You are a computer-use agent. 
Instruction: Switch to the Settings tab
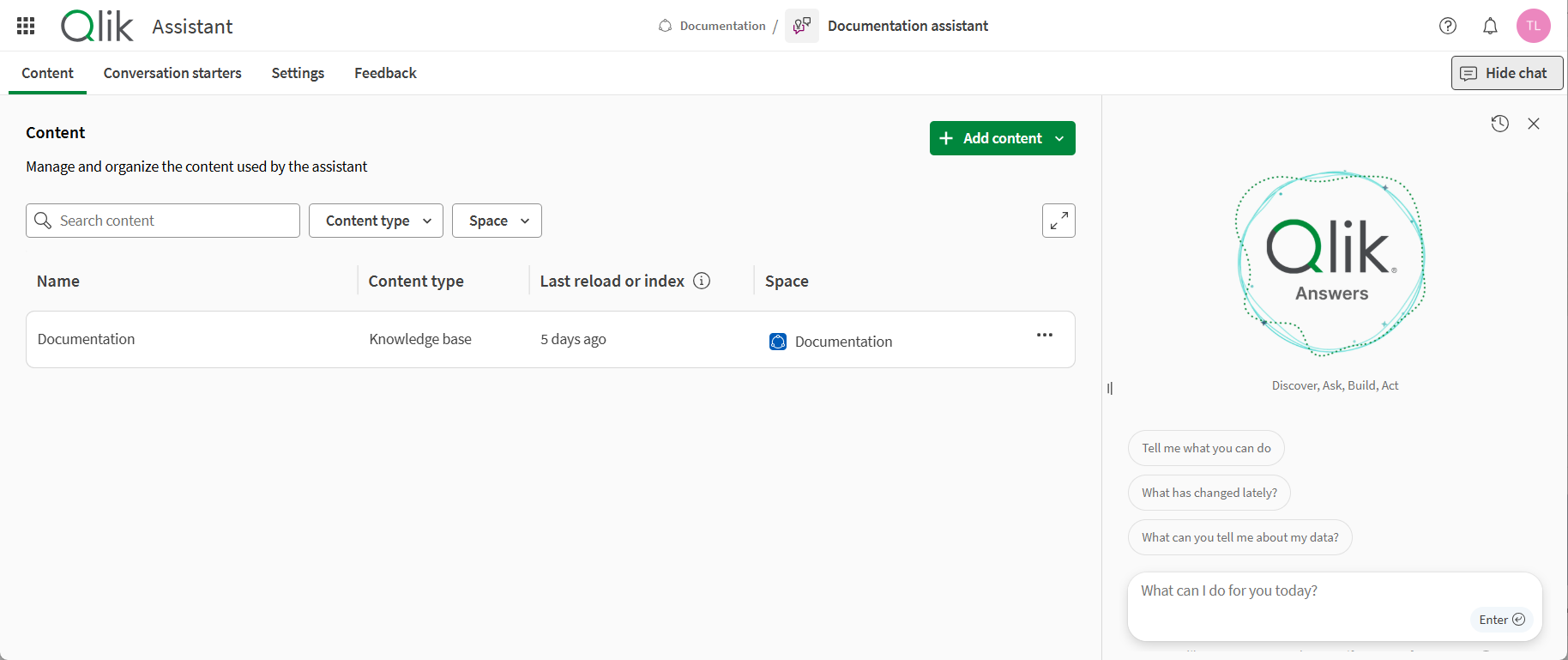click(298, 73)
